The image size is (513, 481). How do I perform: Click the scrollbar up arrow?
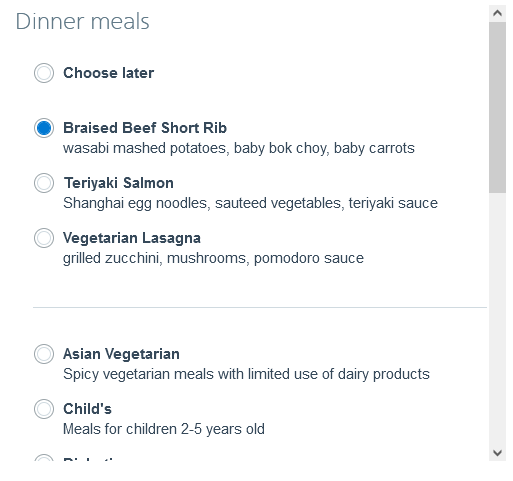(x=497, y=13)
